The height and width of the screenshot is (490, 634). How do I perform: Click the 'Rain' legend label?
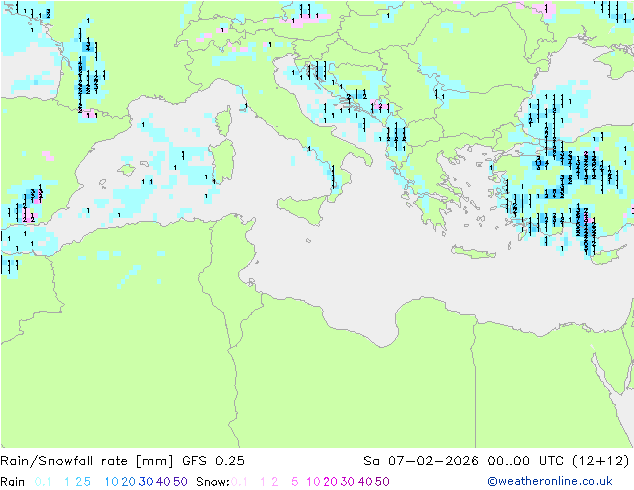13,482
